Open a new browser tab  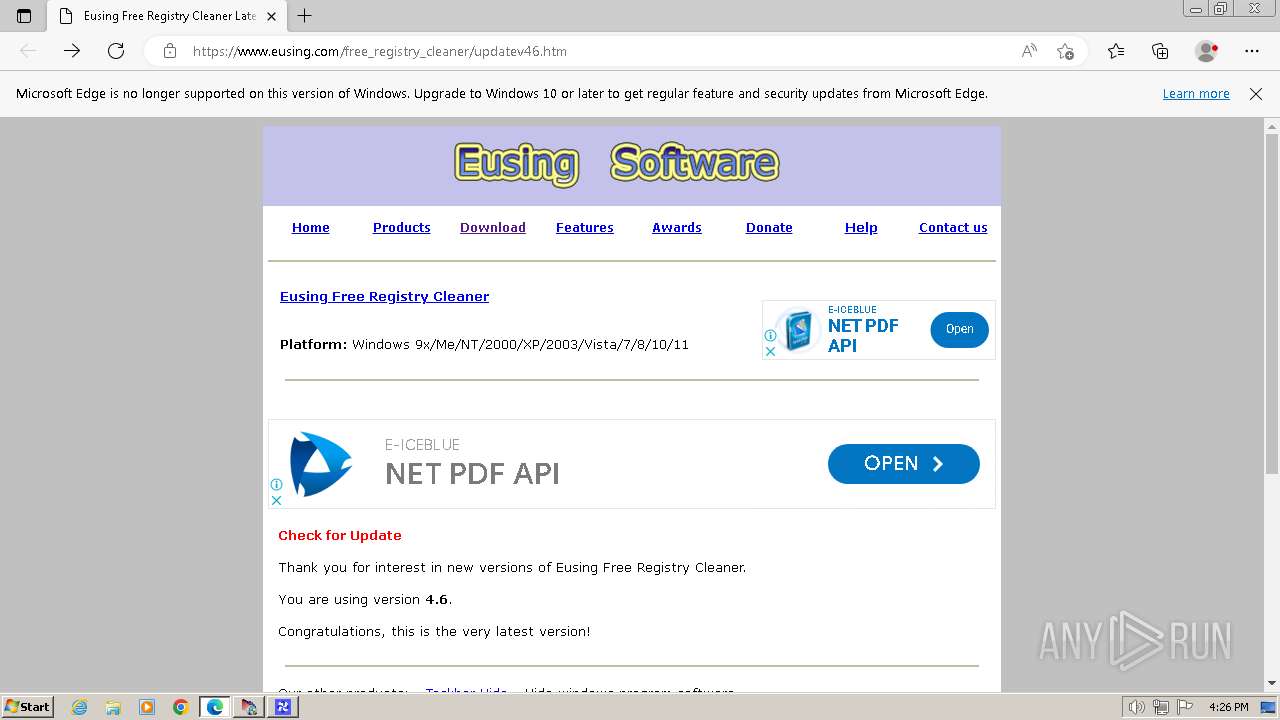[x=305, y=16]
